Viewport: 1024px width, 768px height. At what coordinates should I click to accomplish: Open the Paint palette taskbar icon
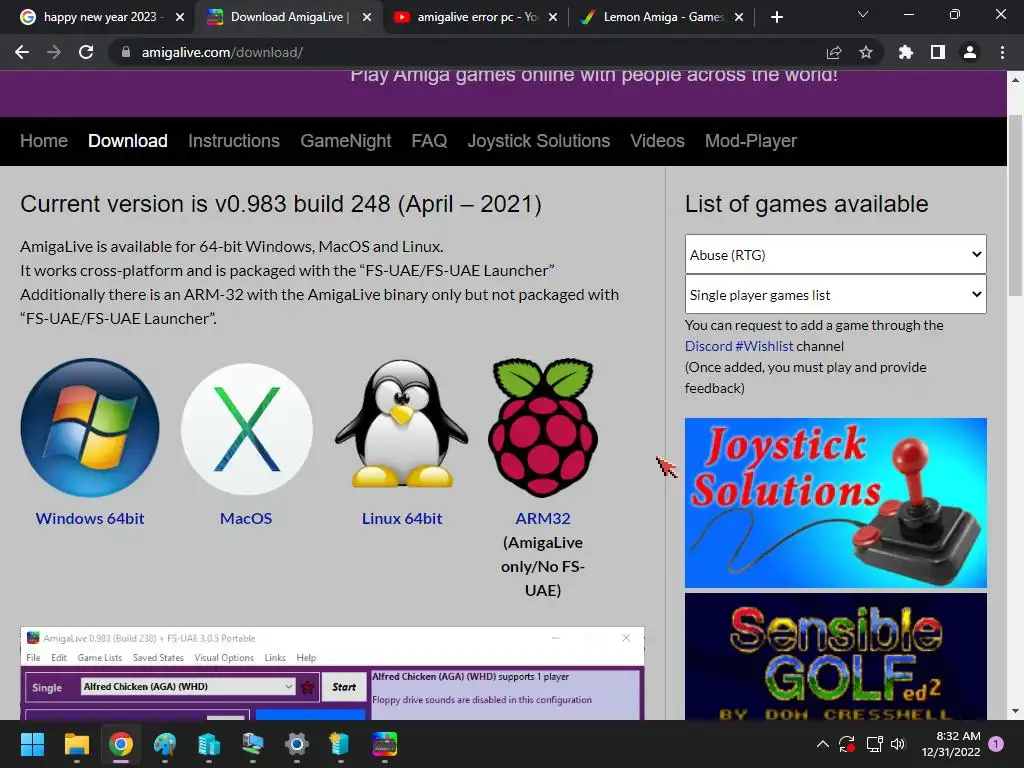pos(165,744)
